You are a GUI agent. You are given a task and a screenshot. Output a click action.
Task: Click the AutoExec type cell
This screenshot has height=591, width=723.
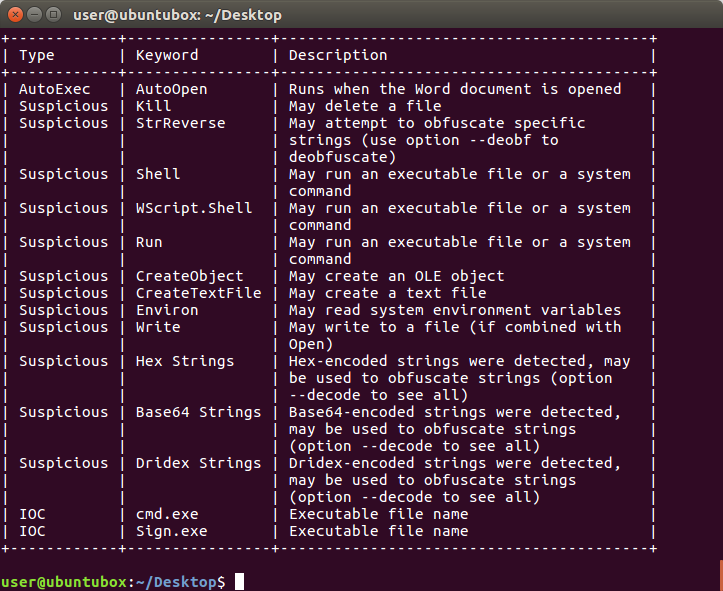55,89
